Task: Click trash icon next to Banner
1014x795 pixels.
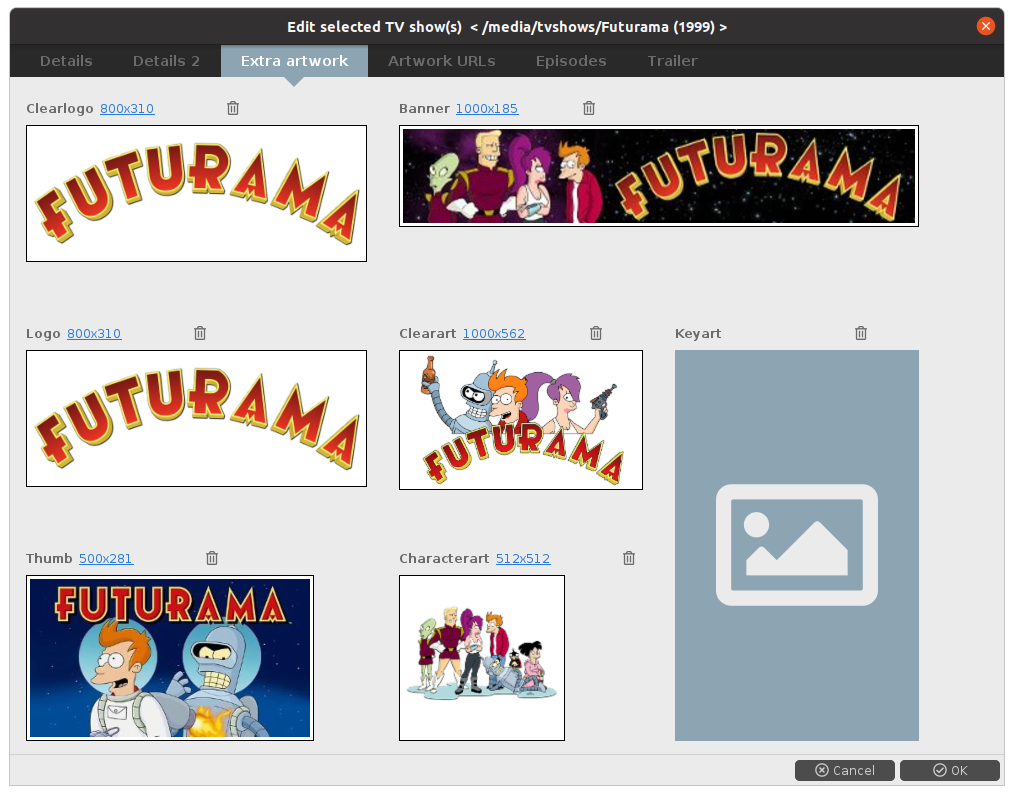Action: (x=589, y=108)
